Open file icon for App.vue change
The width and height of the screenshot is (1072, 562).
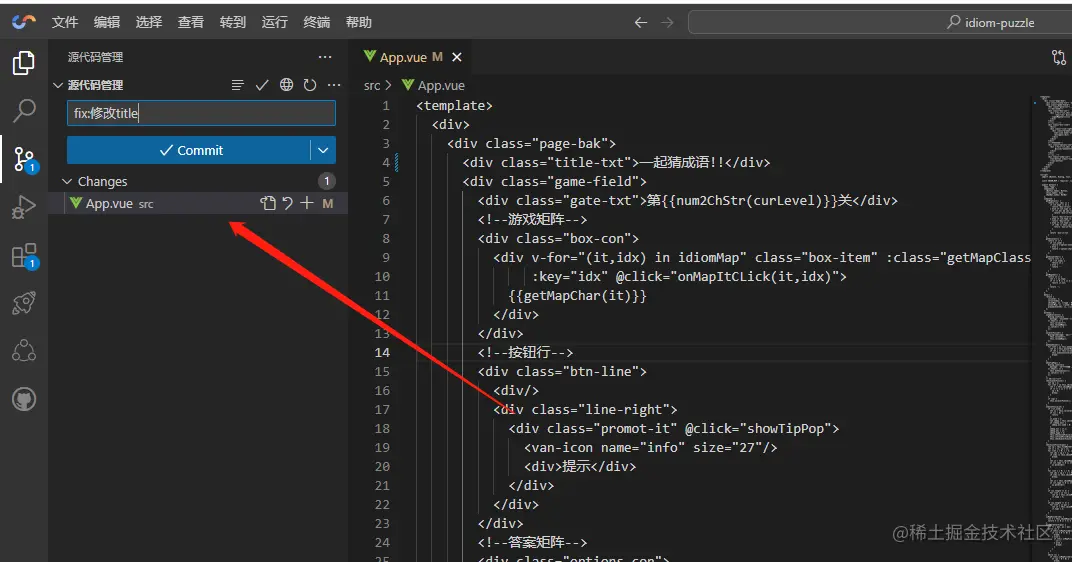pyautogui.click(x=268, y=203)
